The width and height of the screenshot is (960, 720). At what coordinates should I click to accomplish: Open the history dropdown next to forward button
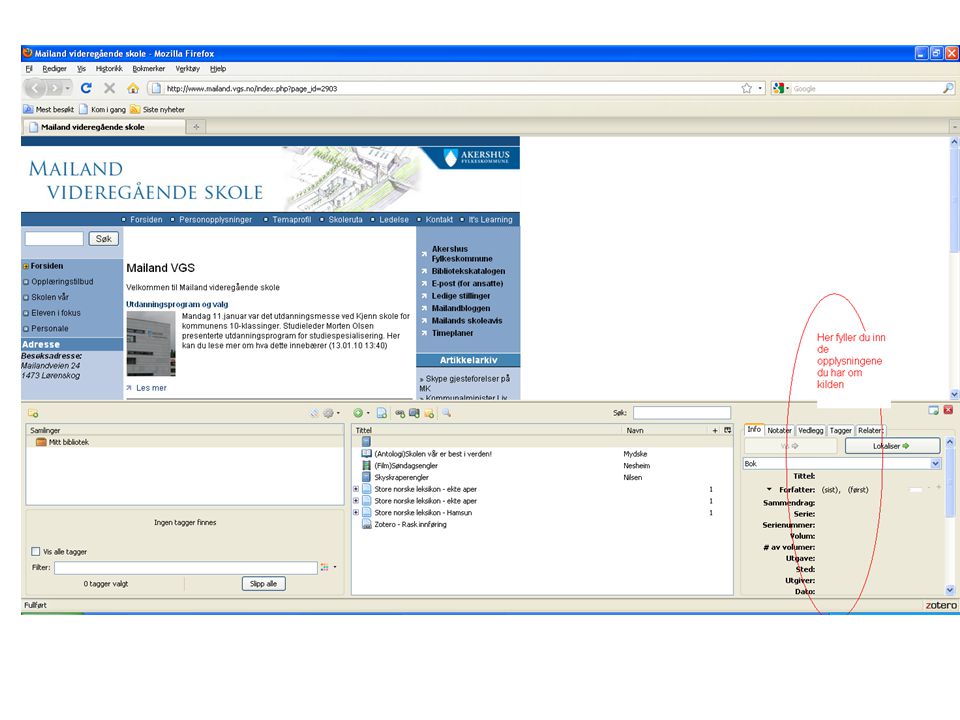[x=67, y=88]
